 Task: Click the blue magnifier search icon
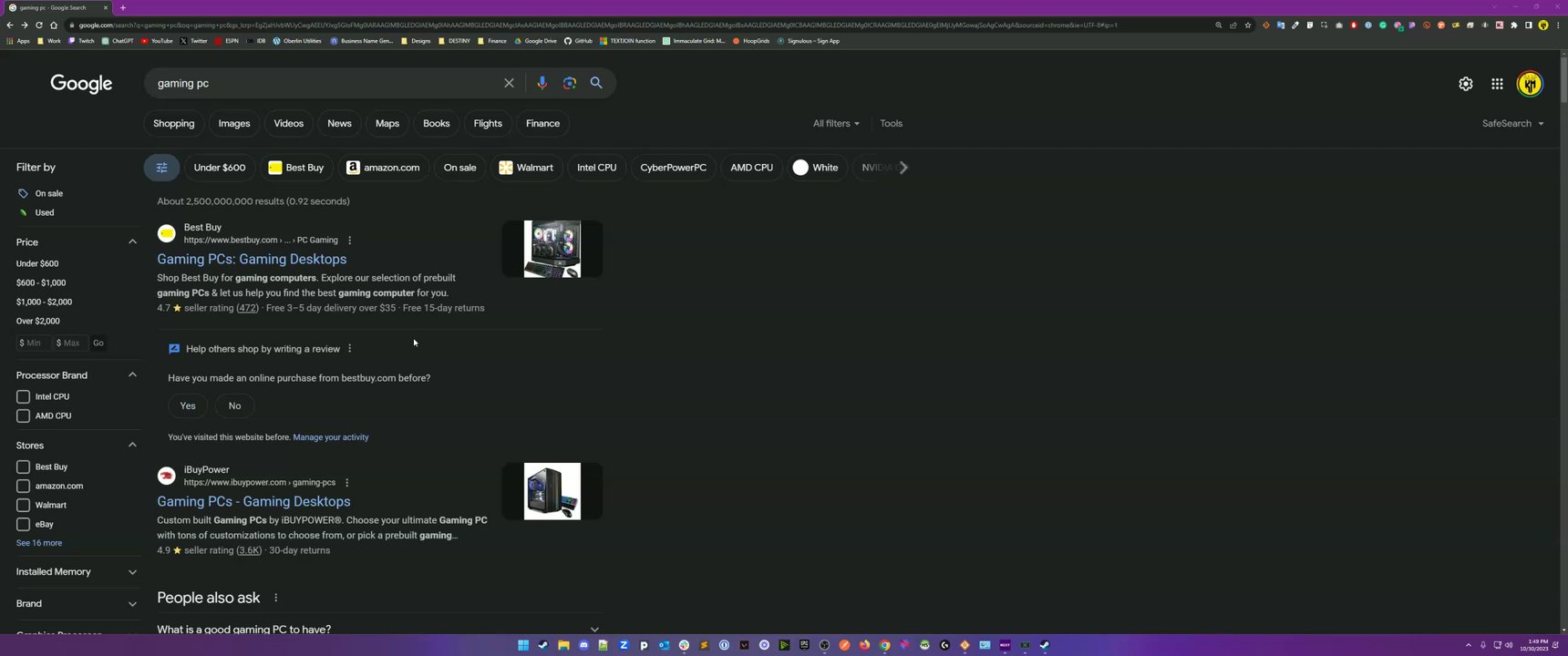596,83
